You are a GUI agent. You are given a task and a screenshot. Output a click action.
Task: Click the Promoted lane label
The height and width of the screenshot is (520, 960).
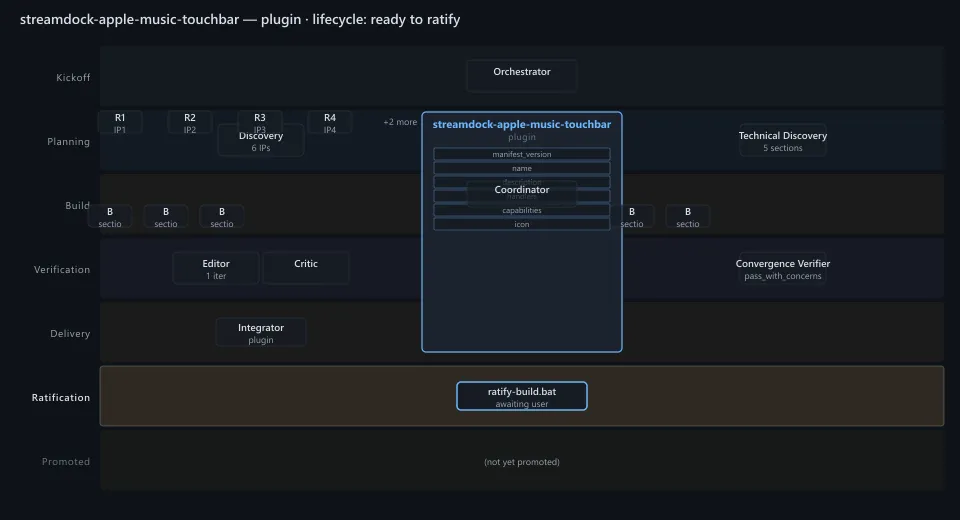click(x=66, y=462)
